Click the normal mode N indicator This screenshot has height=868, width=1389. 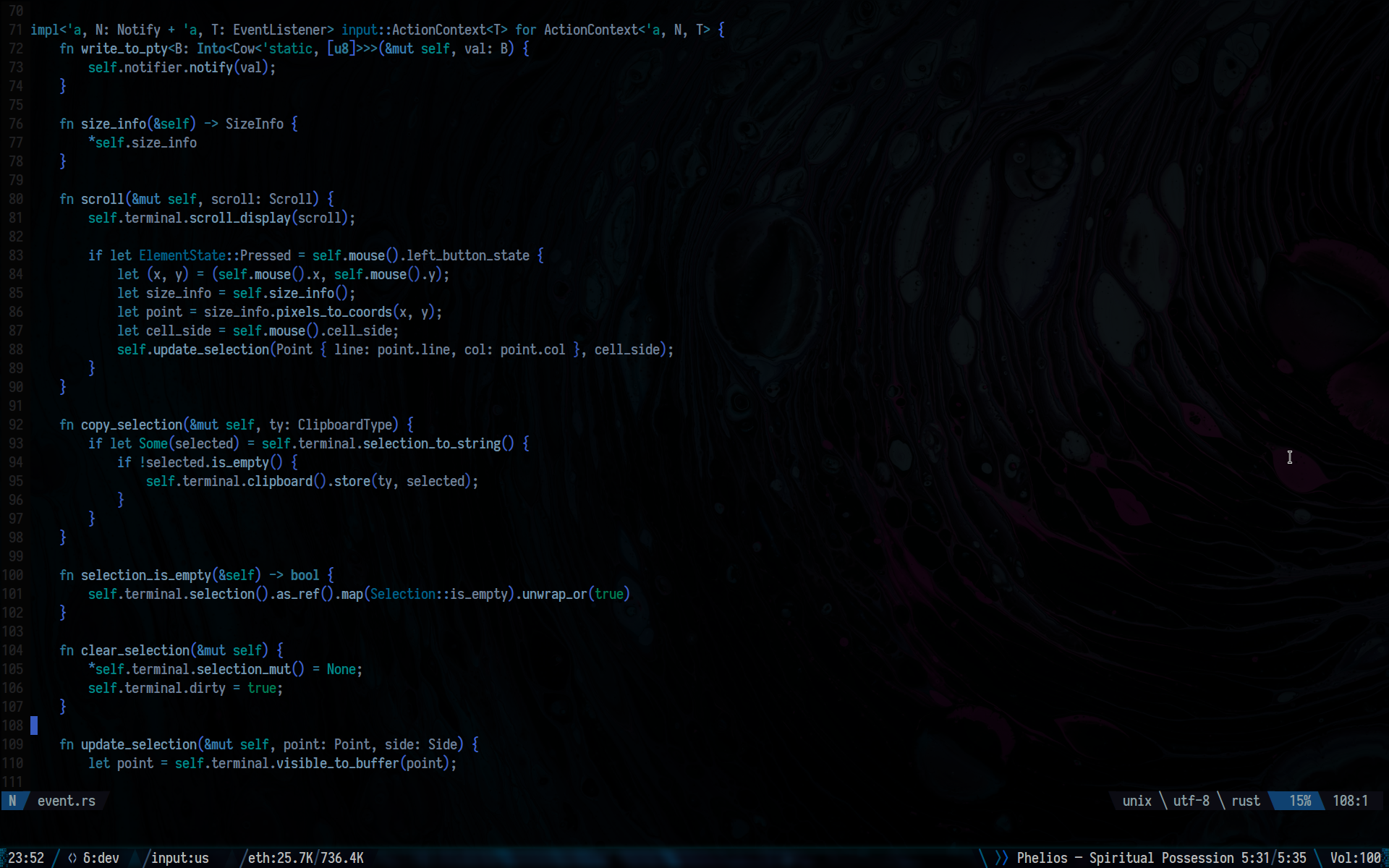coord(12,801)
